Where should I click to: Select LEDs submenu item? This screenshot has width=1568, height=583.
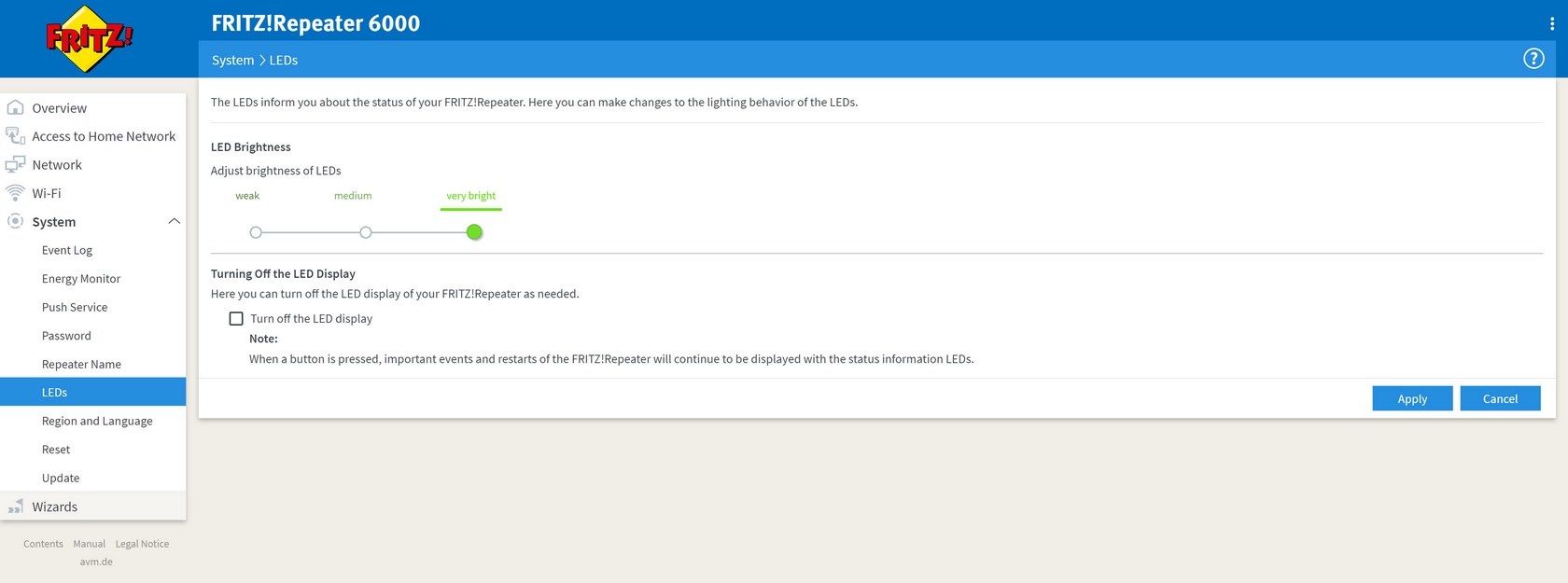(92, 392)
